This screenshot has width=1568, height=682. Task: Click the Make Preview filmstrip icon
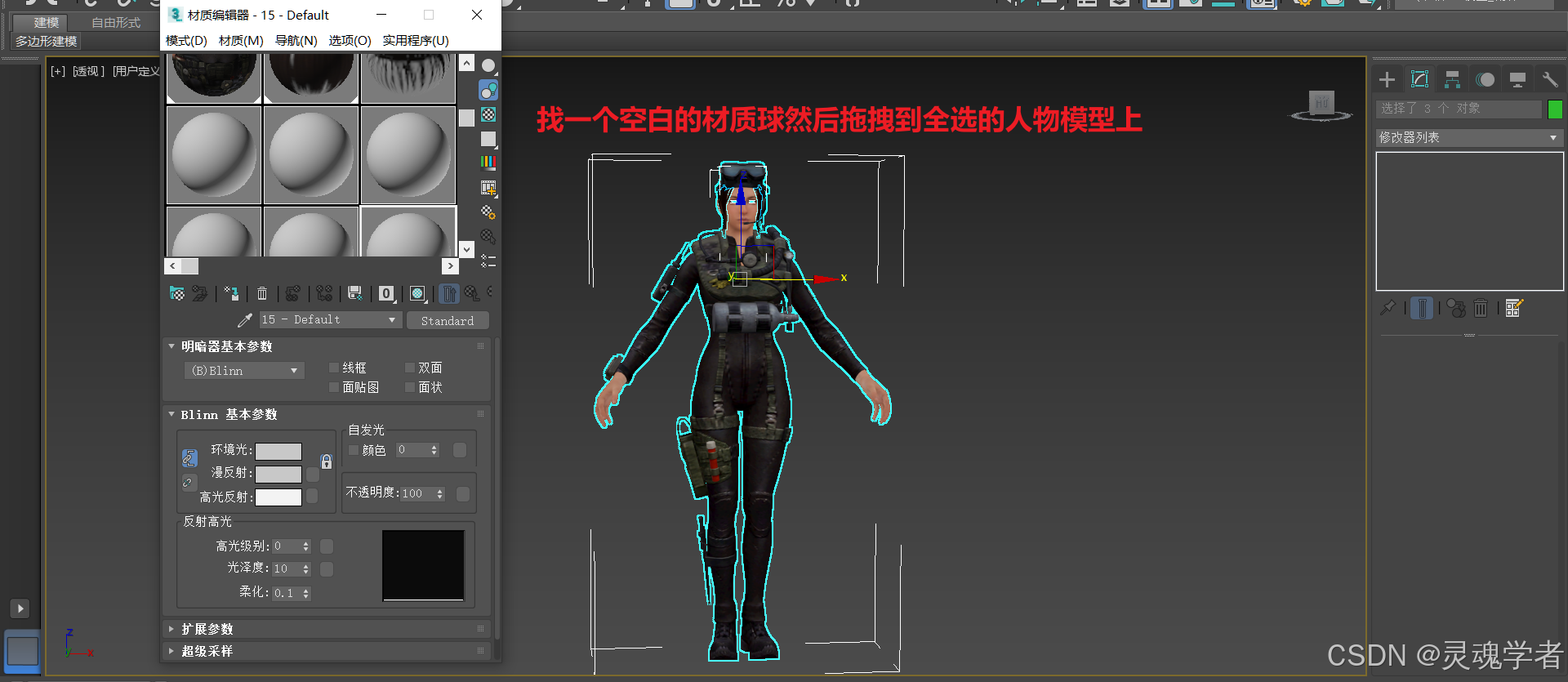488,188
